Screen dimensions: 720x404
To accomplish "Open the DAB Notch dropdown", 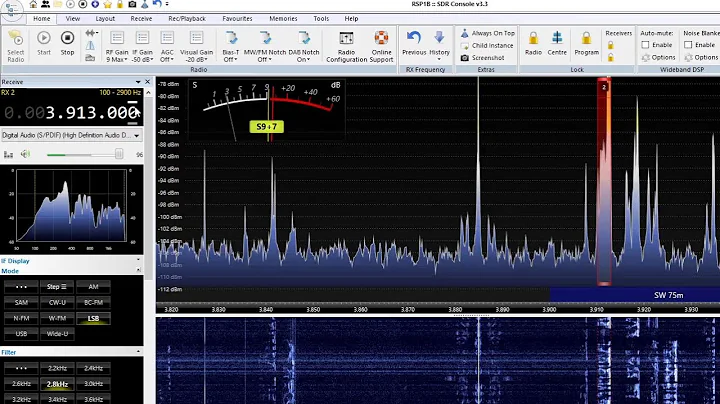I will click(x=304, y=46).
